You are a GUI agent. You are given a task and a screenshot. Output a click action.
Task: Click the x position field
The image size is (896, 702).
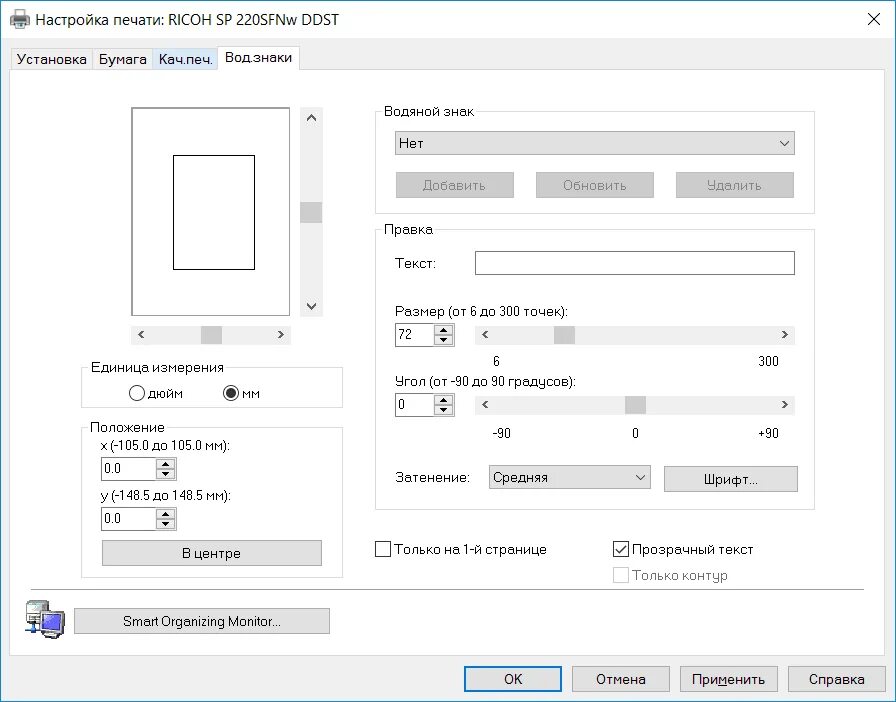pyautogui.click(x=129, y=469)
